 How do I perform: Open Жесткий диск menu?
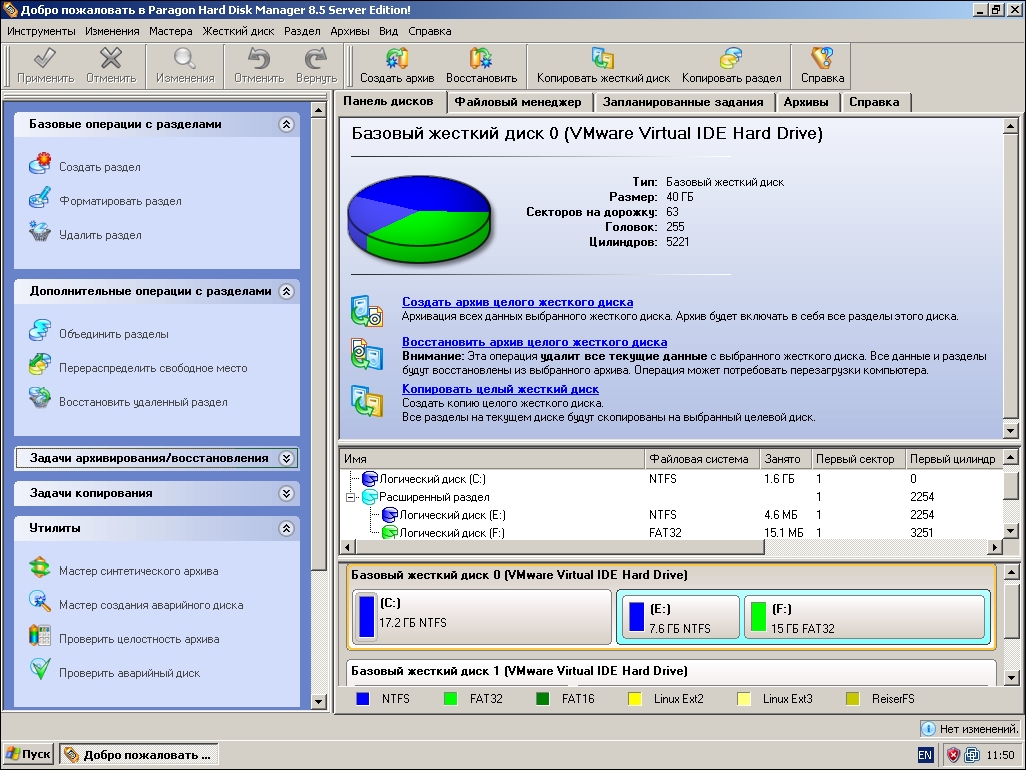(x=238, y=31)
